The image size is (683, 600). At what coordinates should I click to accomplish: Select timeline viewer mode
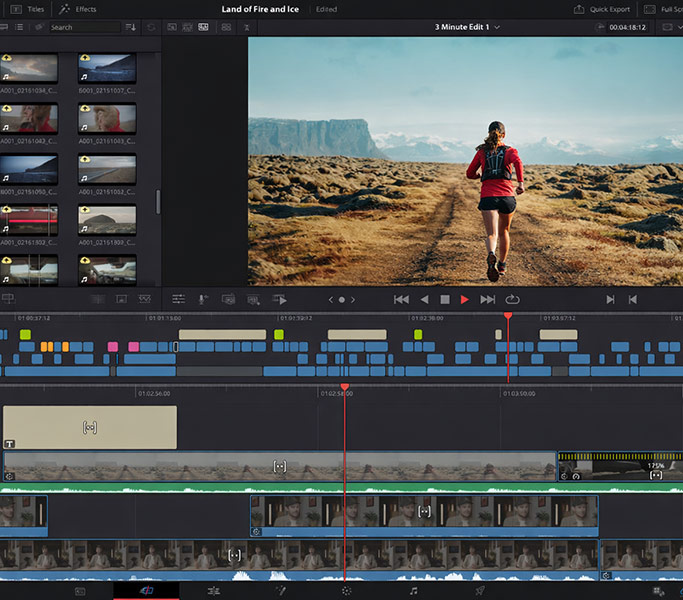click(x=203, y=27)
